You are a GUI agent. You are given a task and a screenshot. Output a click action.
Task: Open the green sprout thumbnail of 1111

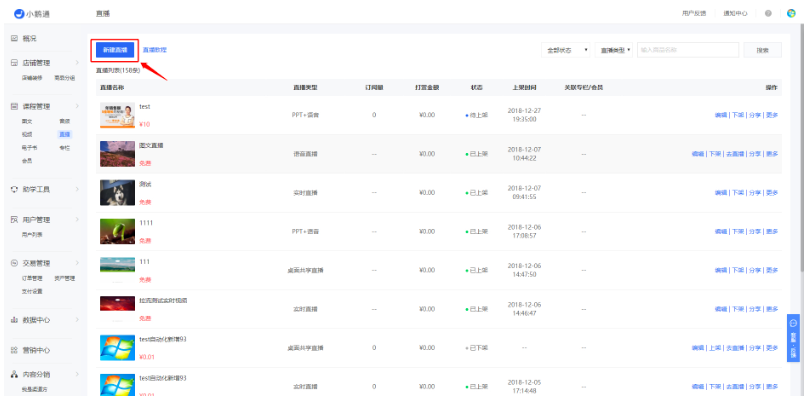pyautogui.click(x=118, y=232)
